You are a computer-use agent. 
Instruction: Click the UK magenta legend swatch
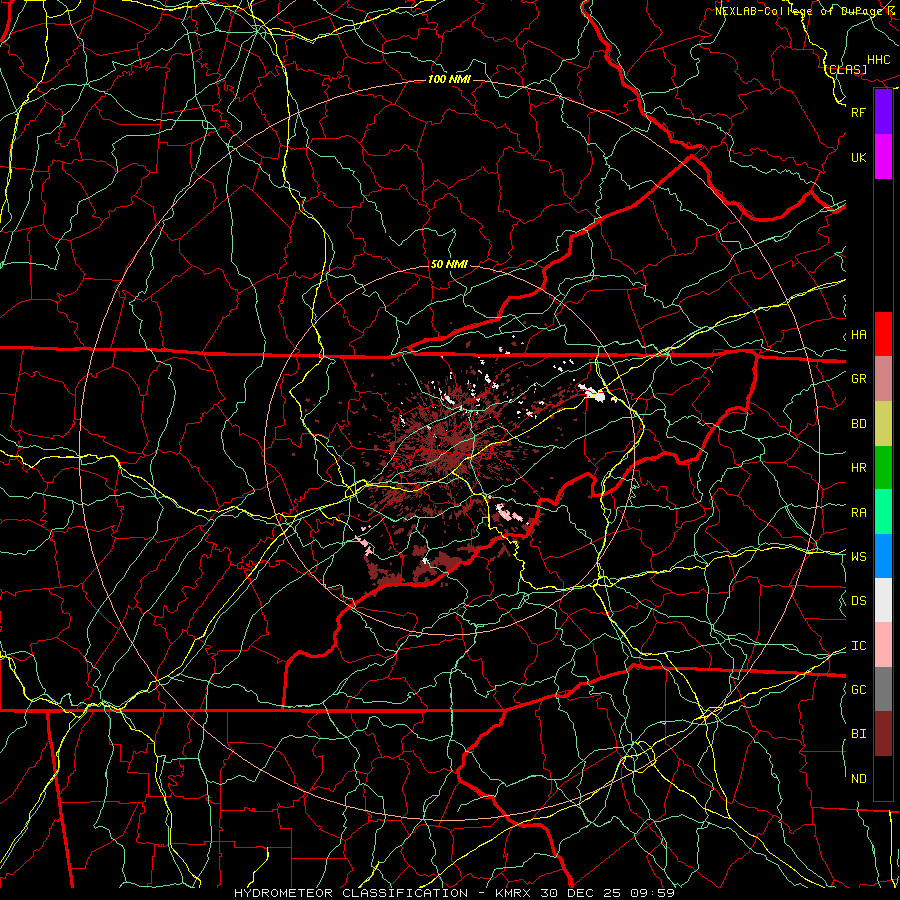pos(883,157)
